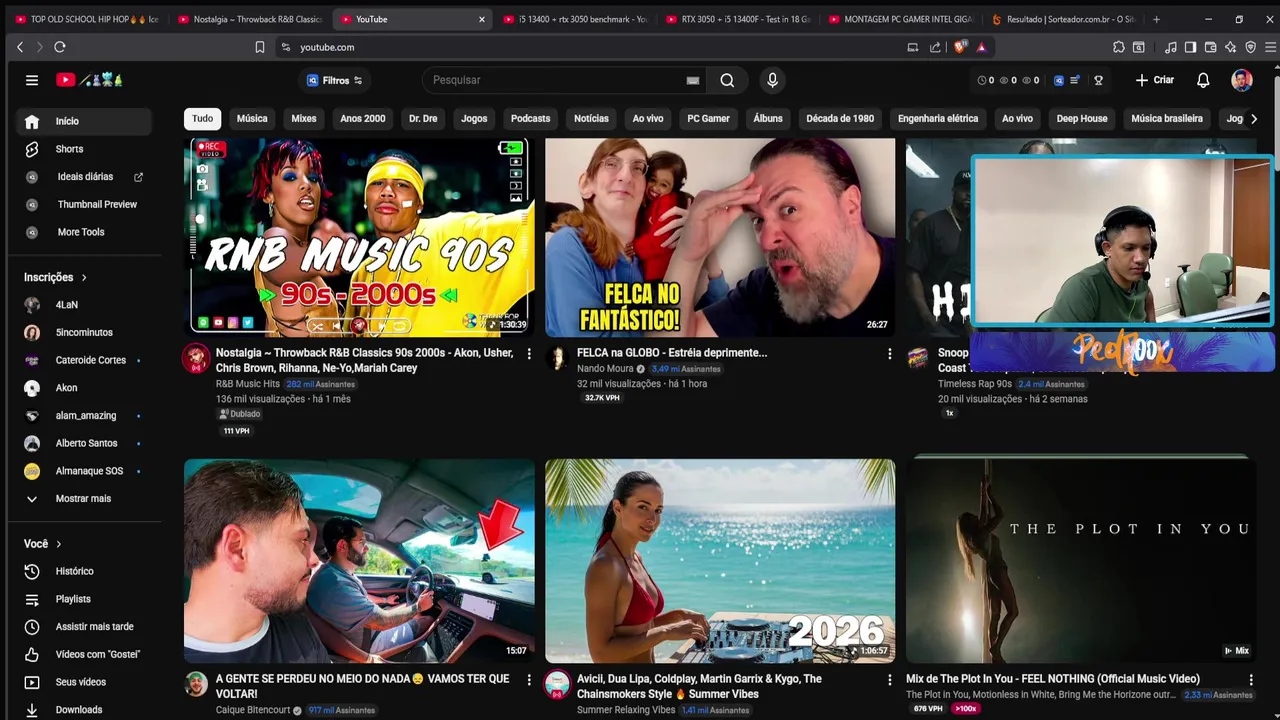Select the Dr. Dre chip
This screenshot has width=1280, height=720.
pyautogui.click(x=423, y=119)
